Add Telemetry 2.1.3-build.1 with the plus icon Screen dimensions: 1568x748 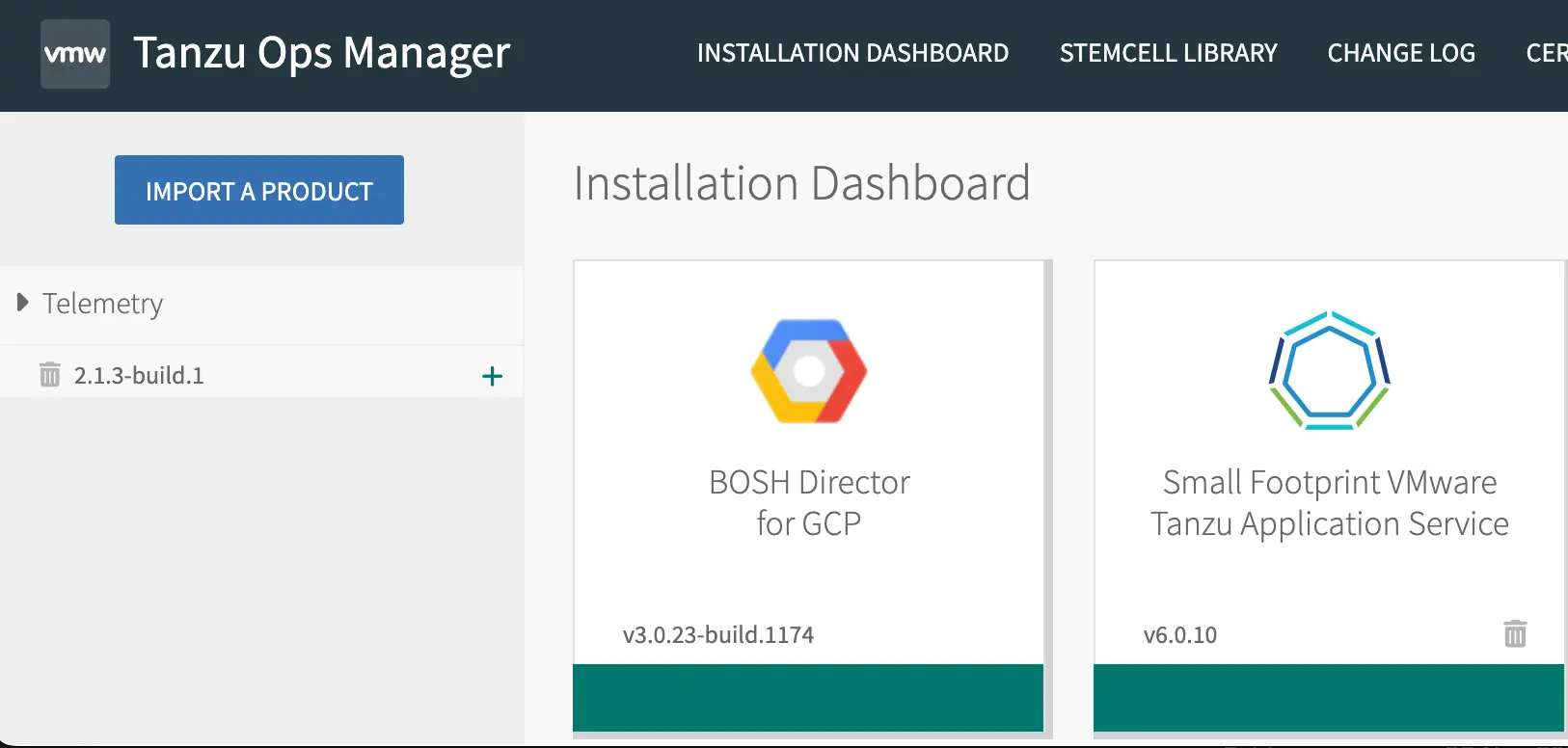(492, 376)
